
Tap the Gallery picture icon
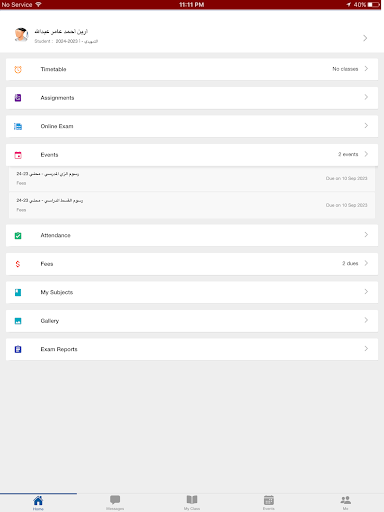(18, 321)
